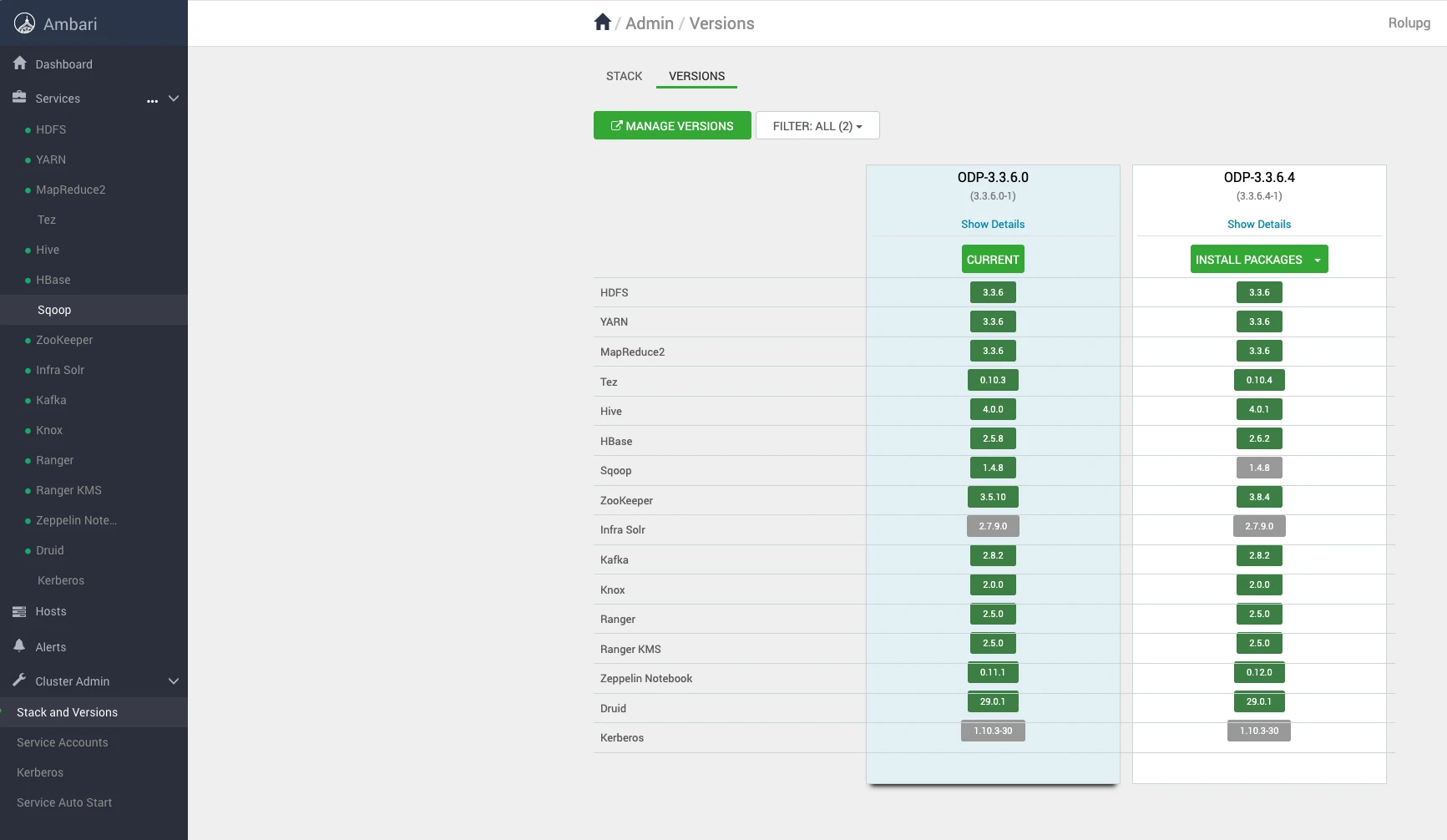This screenshot has height=840, width=1447.
Task: Click the Infra Solr row label in table
Action: point(623,529)
